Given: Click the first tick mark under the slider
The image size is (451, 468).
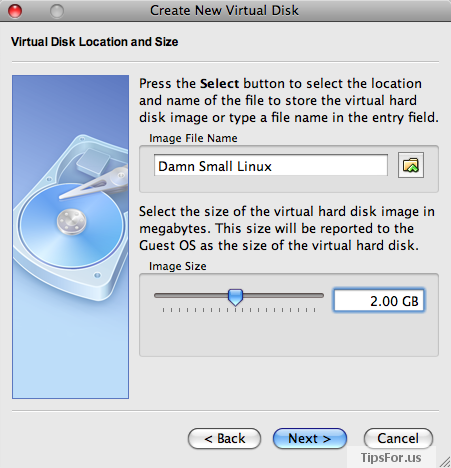Looking at the screenshot, I should pyautogui.click(x=163, y=310).
